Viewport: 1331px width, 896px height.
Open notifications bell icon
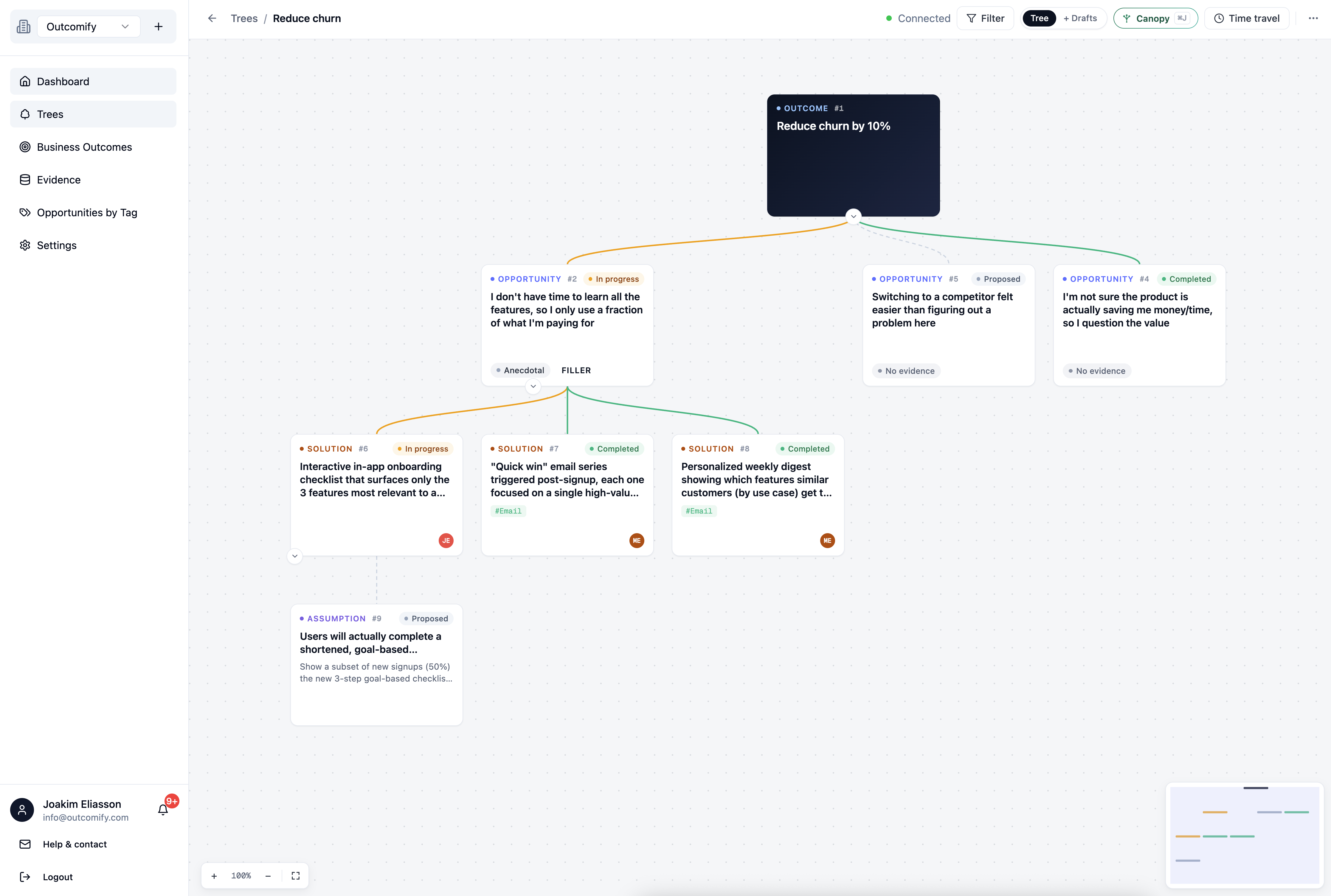(x=163, y=809)
